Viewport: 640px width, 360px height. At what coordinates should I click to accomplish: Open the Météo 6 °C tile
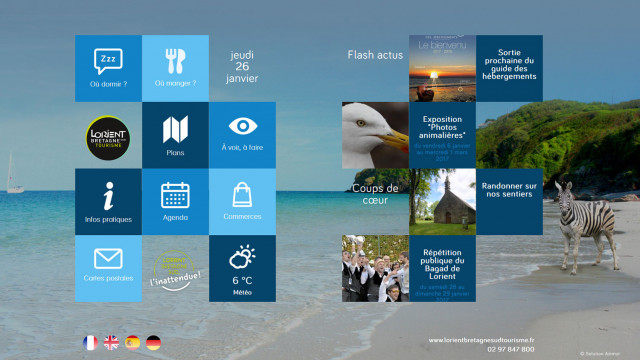(x=242, y=269)
